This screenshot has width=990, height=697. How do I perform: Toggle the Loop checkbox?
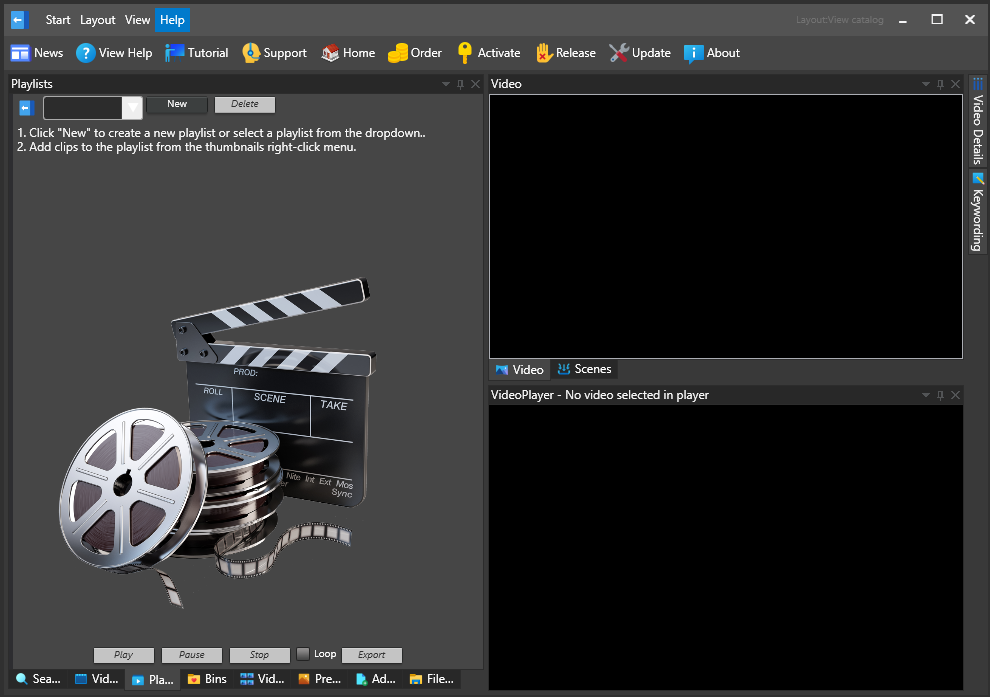coord(303,654)
